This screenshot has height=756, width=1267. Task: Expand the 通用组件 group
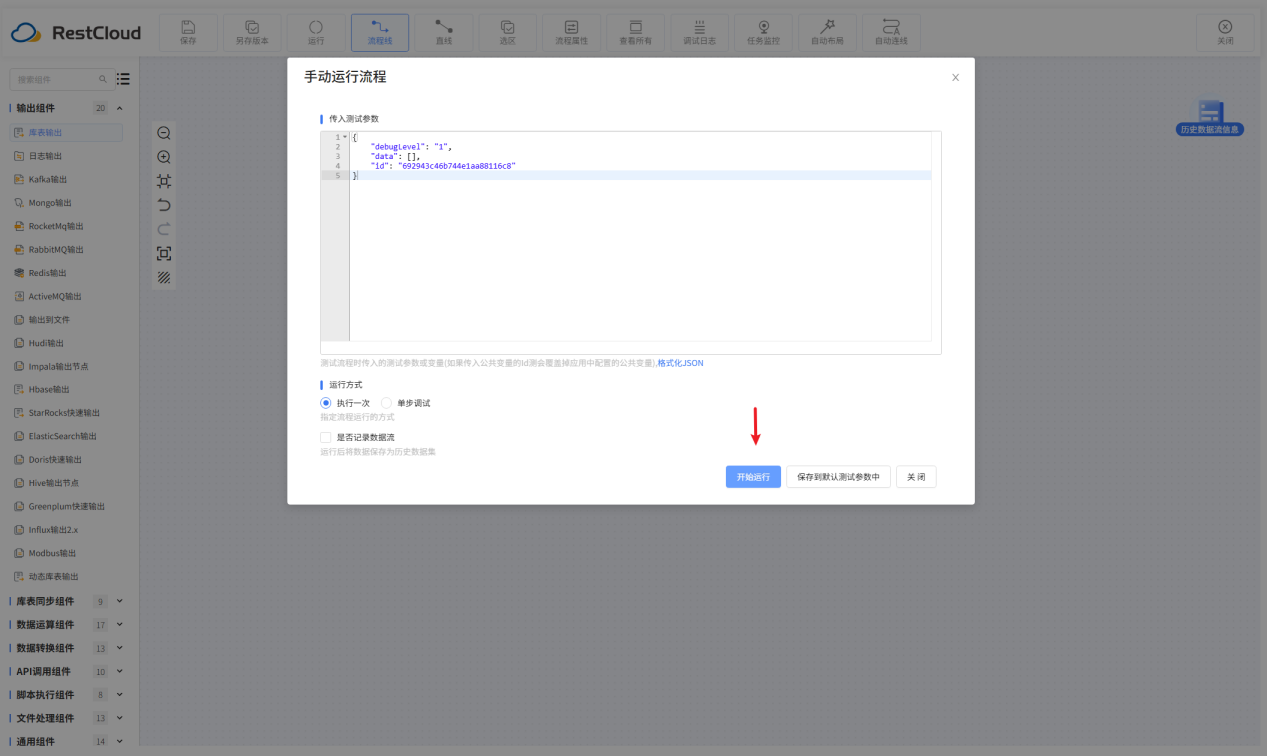(x=120, y=741)
